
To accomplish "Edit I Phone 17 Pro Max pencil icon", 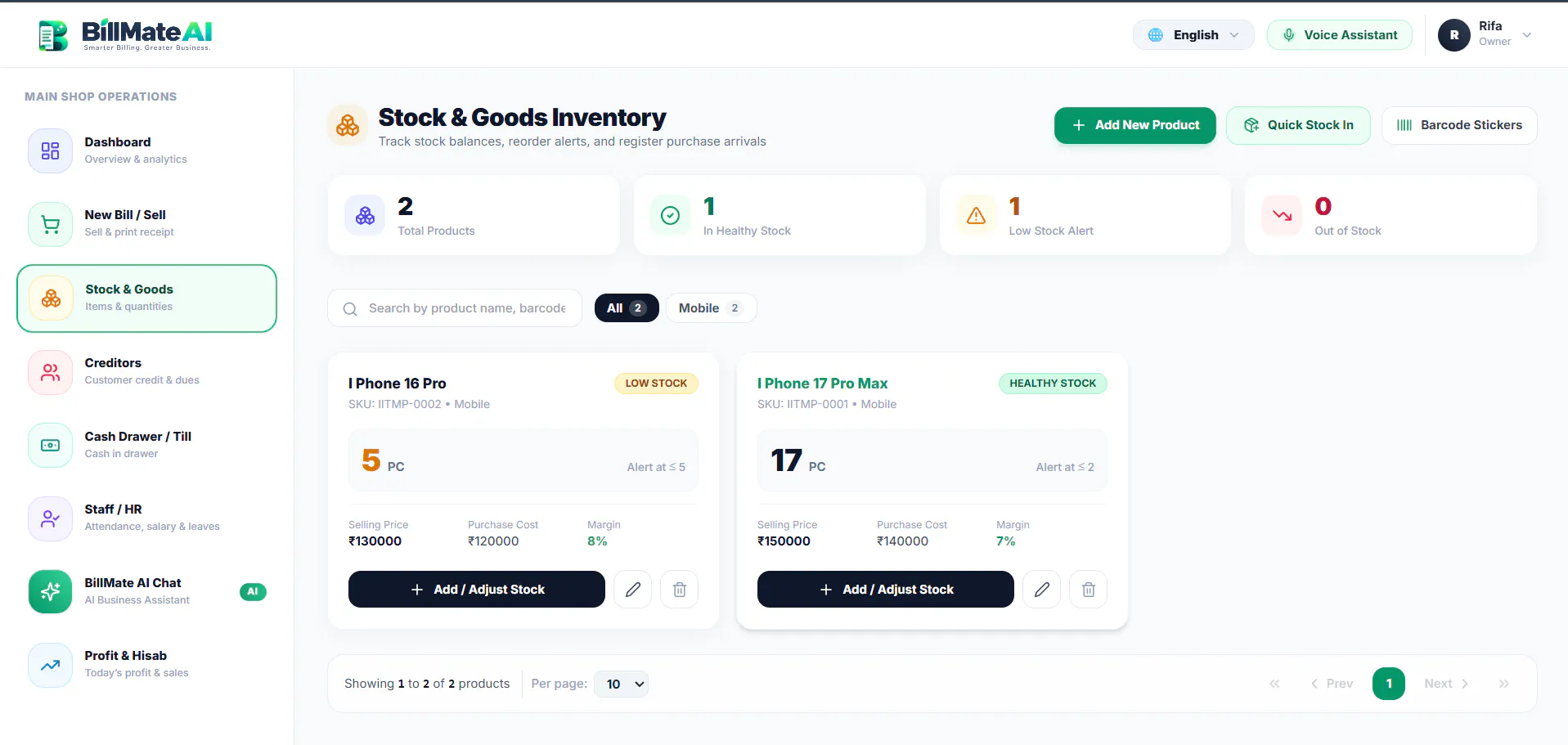I will (1041, 590).
